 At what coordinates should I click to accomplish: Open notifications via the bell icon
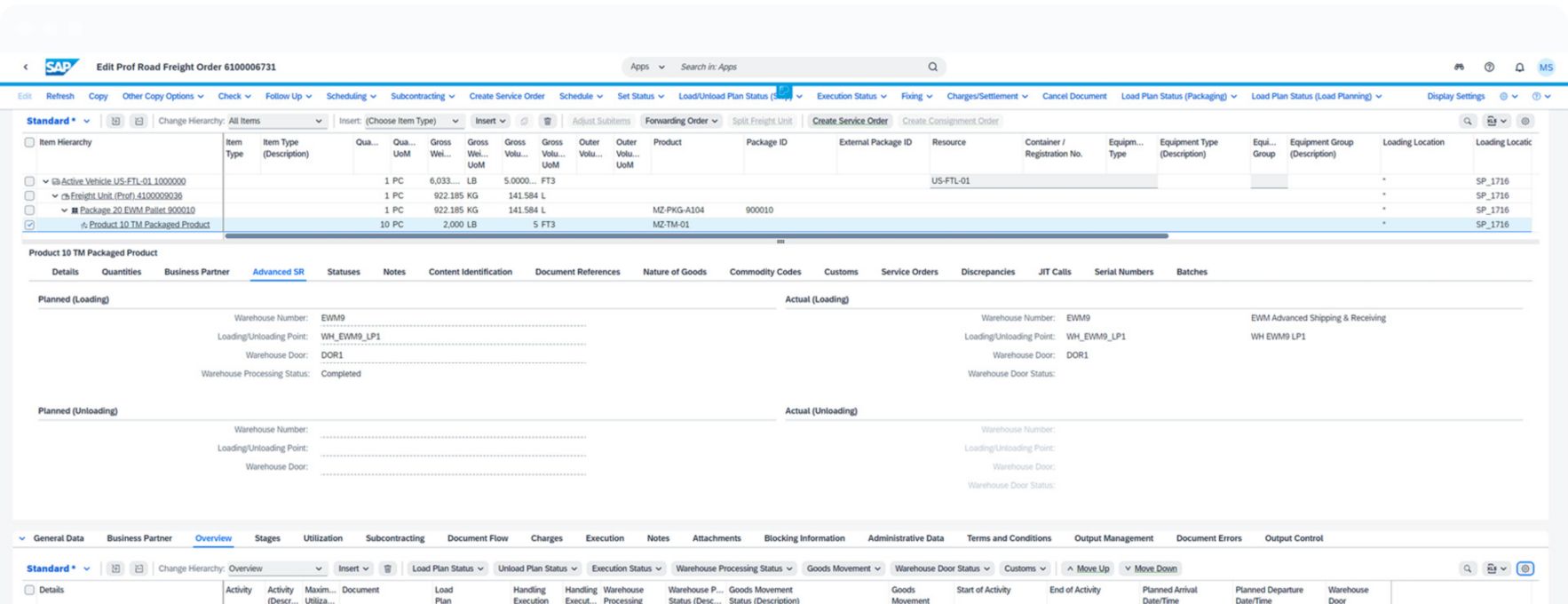(x=1519, y=68)
